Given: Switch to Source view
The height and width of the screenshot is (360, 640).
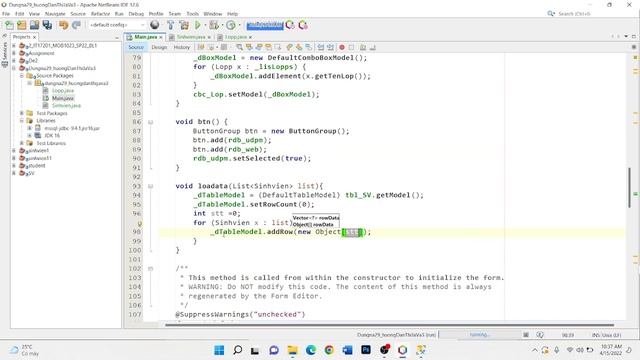Looking at the screenshot, I should pyautogui.click(x=136, y=47).
